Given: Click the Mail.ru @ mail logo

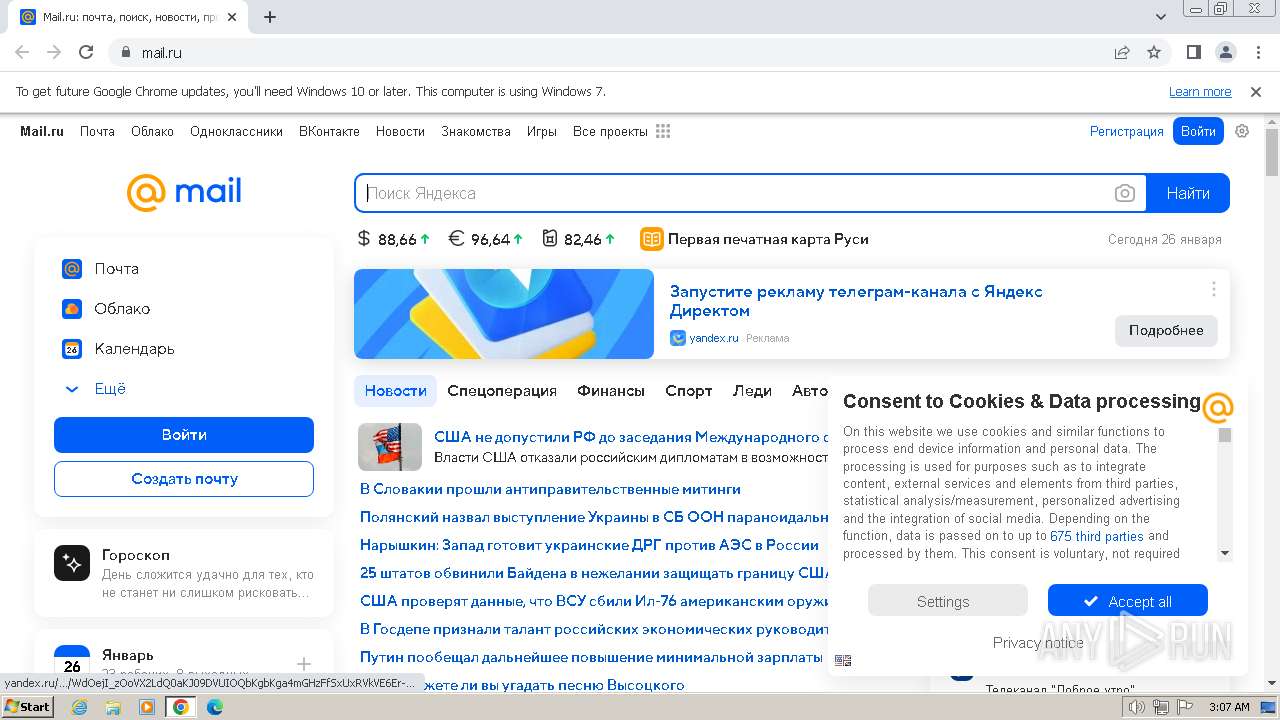Looking at the screenshot, I should [184, 192].
